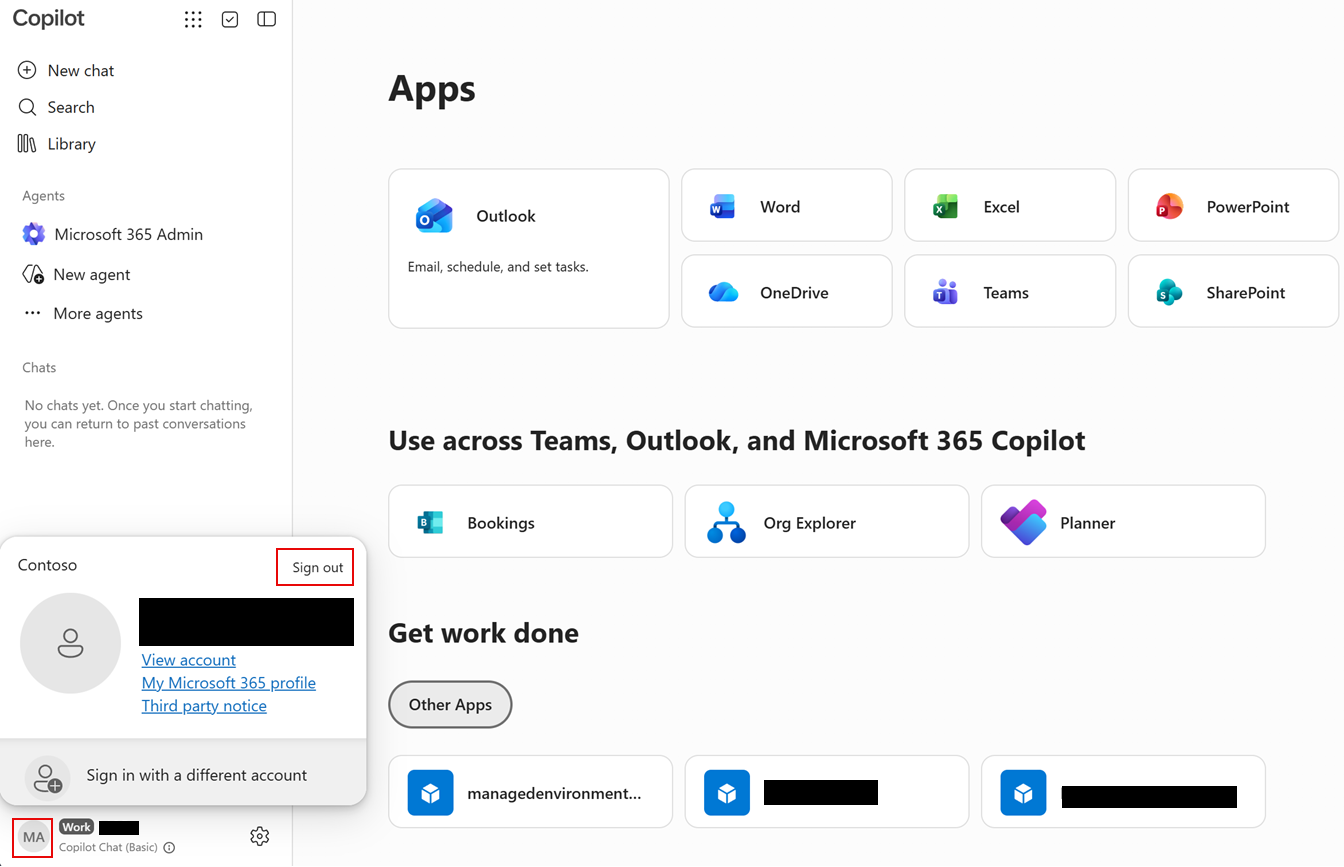
Task: Click the add-account person icon
Action: (x=46, y=776)
